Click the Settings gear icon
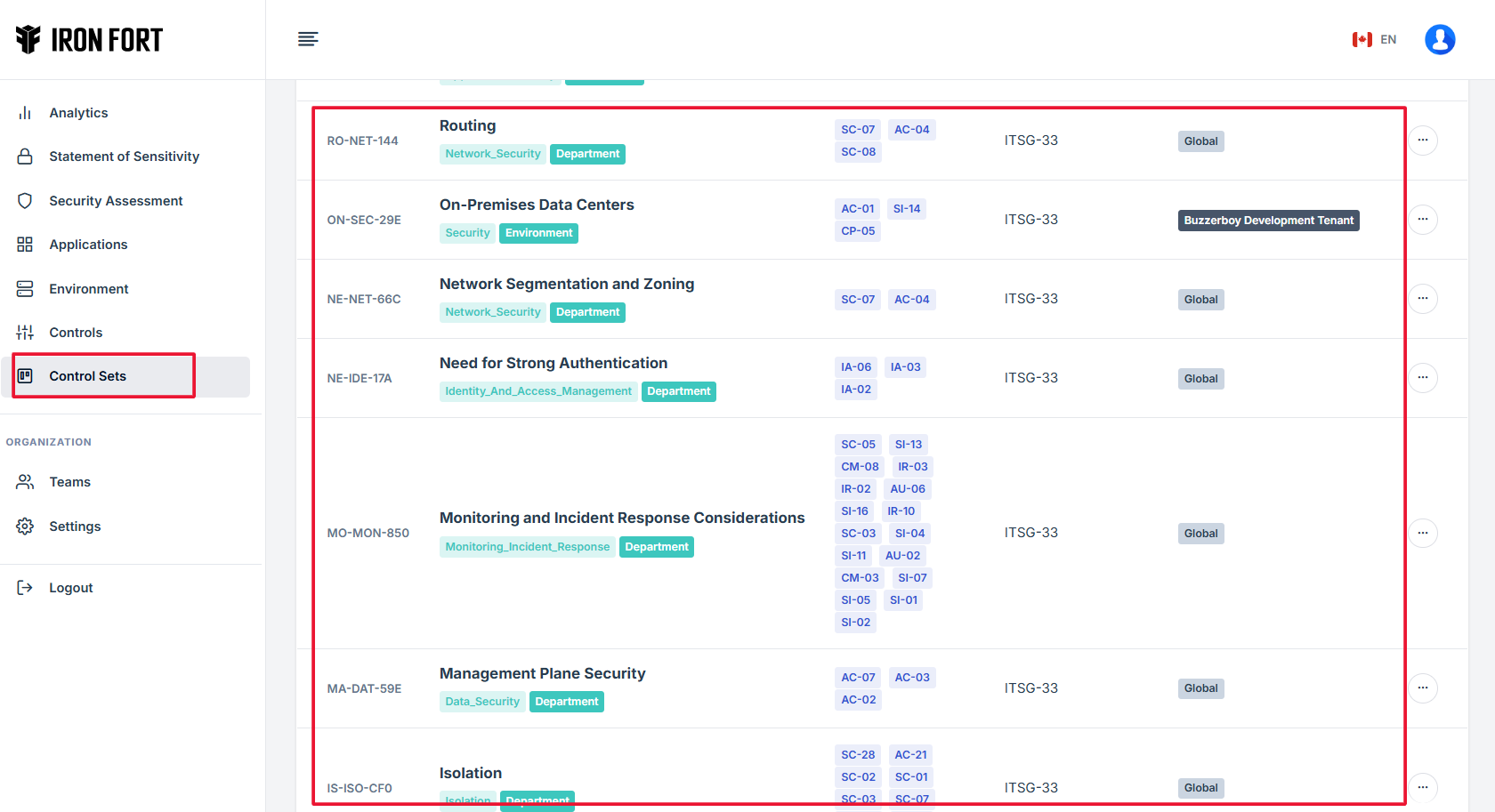The width and height of the screenshot is (1495, 812). [25, 527]
